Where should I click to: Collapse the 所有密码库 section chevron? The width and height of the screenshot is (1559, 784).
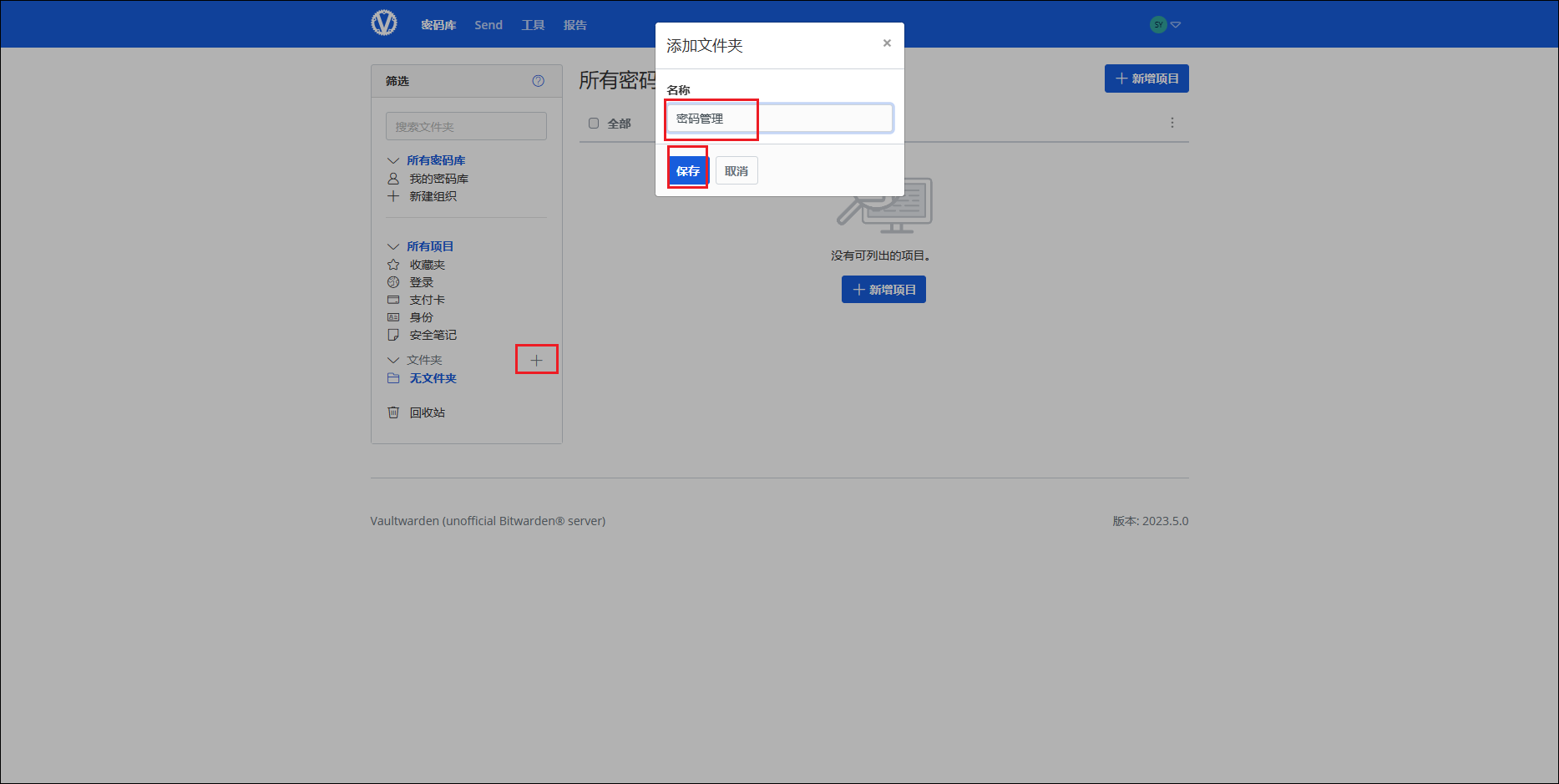point(393,160)
